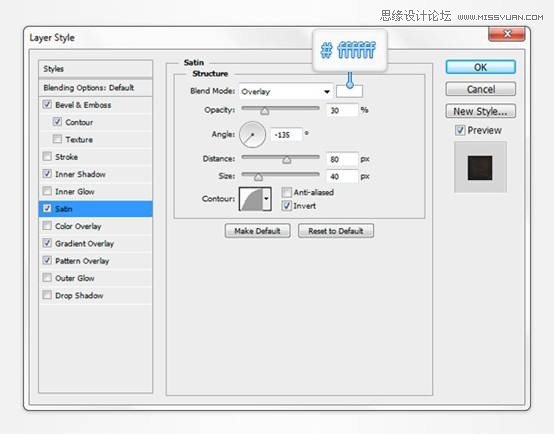
Task: Select the Texture label in list
Action: [x=79, y=140]
